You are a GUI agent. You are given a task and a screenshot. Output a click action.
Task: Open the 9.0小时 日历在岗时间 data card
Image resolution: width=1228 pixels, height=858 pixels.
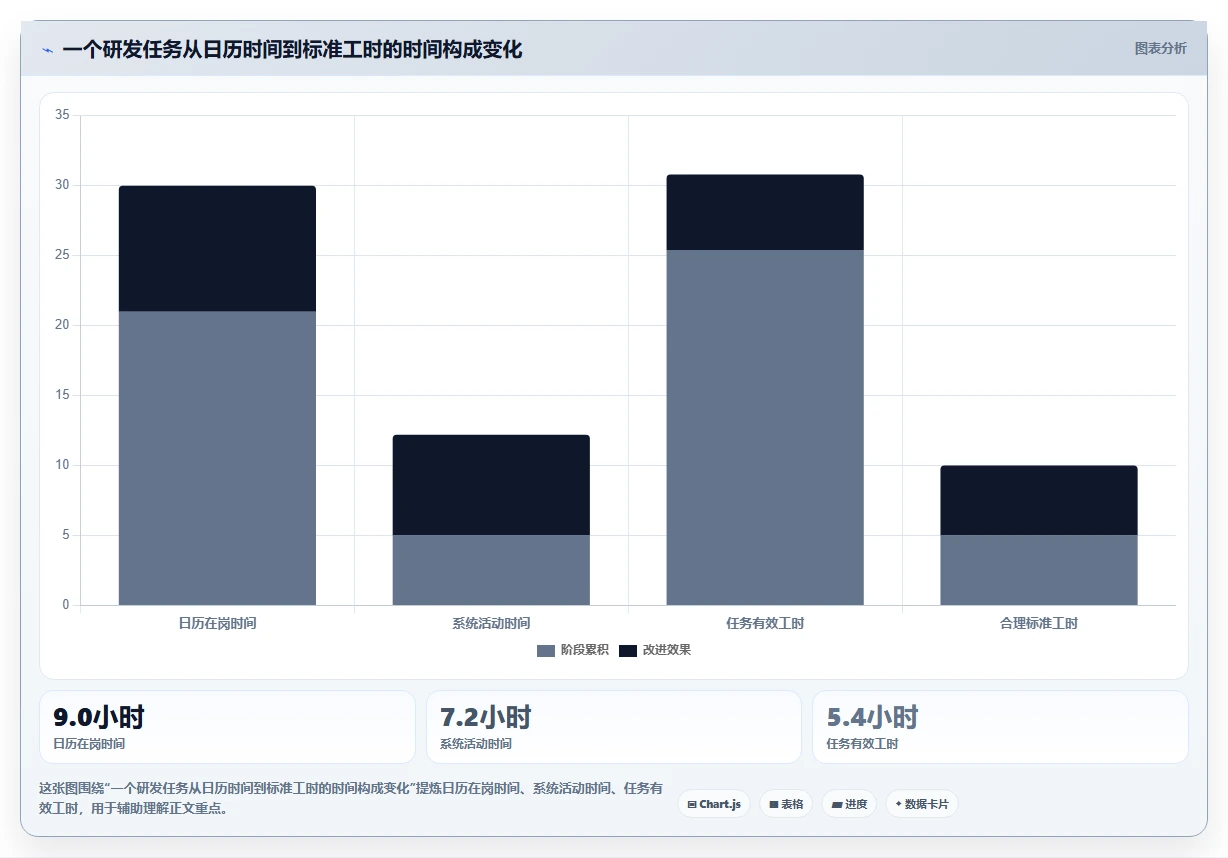tap(227, 727)
